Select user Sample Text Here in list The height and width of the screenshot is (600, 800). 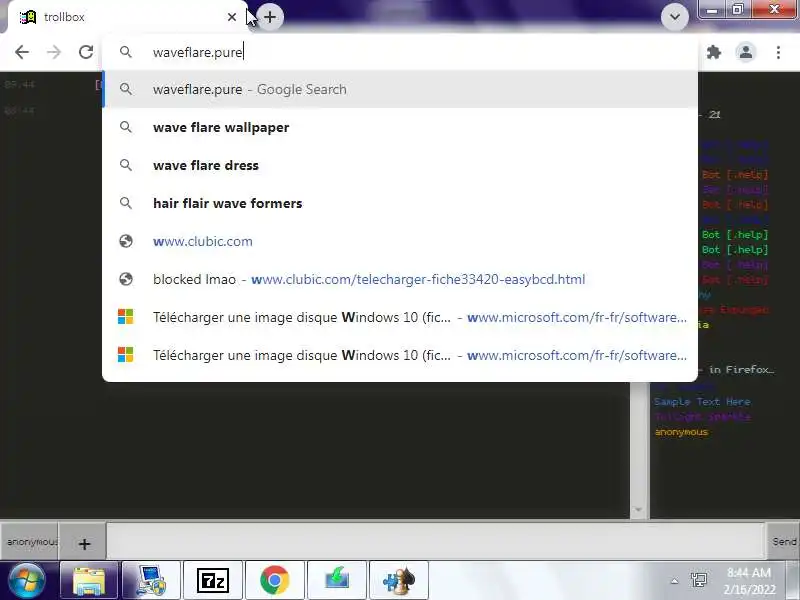point(702,402)
